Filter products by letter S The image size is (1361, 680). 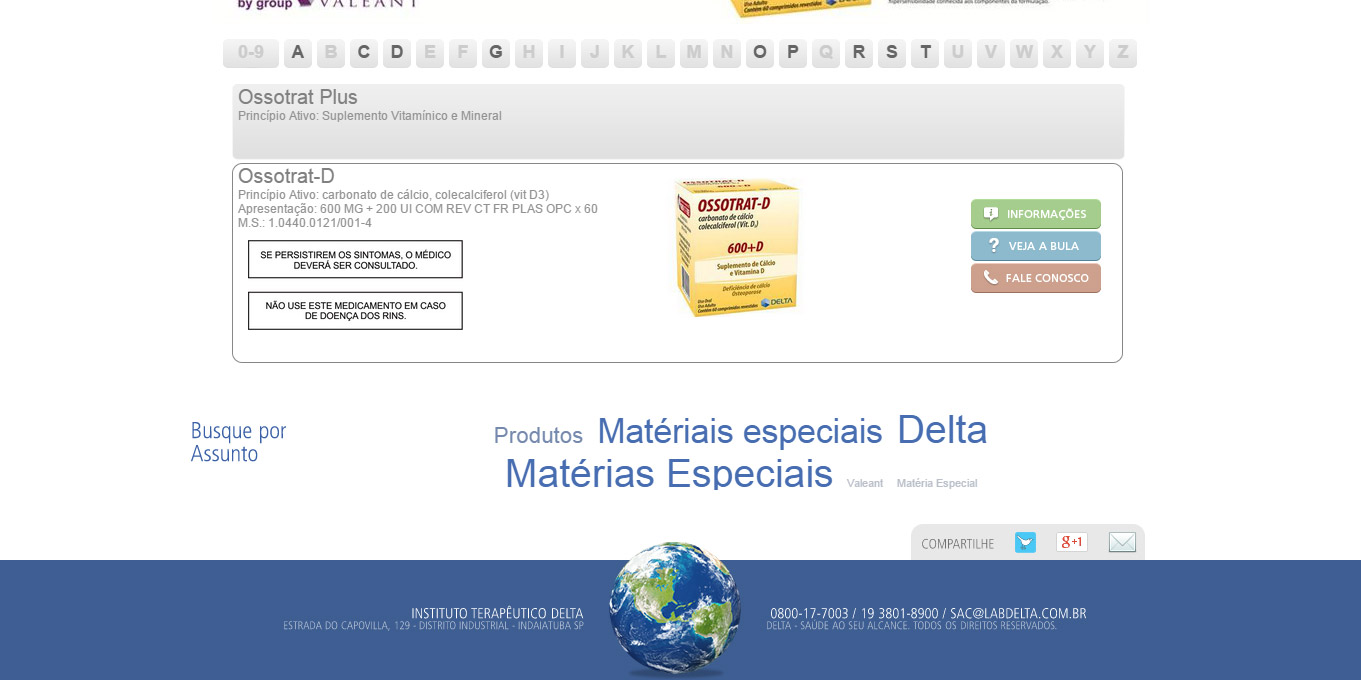(x=892, y=53)
